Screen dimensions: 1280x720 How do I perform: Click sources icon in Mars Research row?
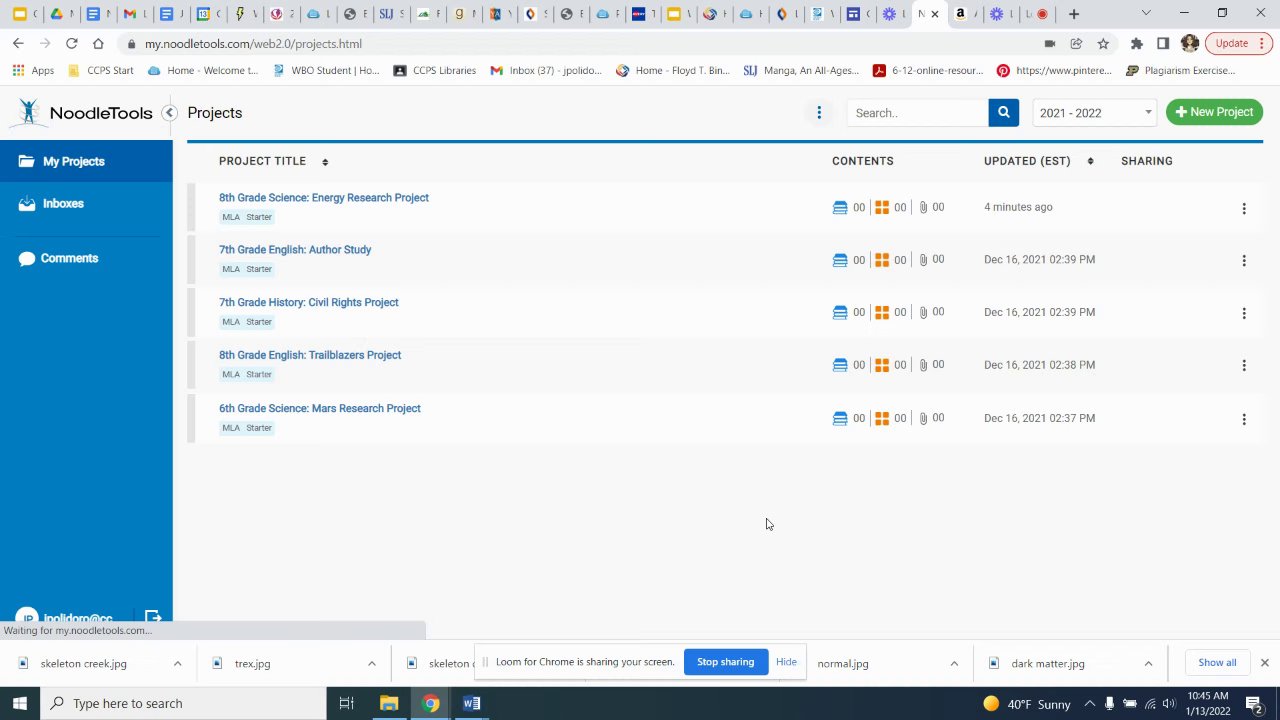pos(840,418)
